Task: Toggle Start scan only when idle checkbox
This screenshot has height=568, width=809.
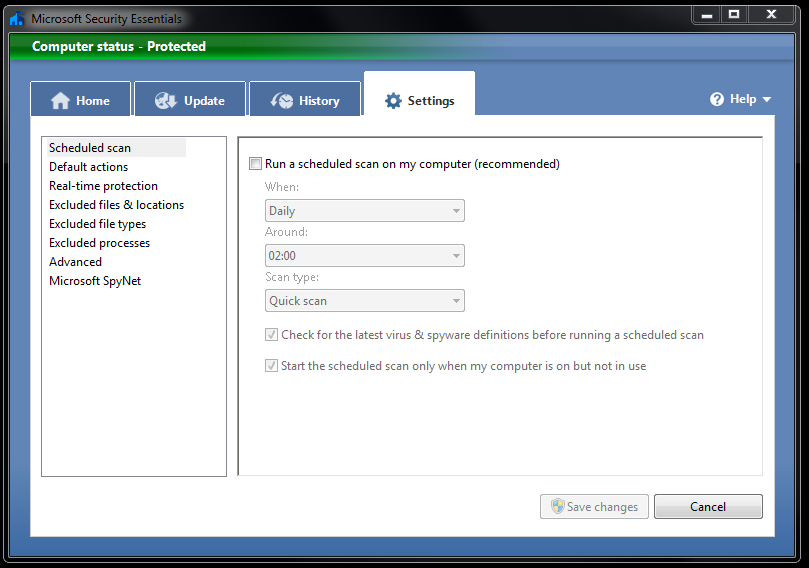Action: pos(271,366)
